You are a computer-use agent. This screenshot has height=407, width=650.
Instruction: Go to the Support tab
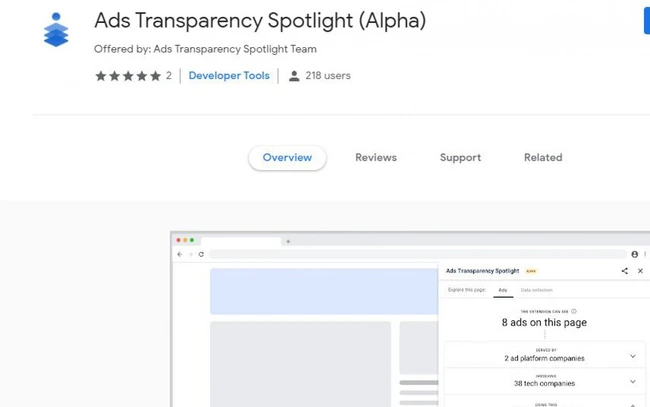460,158
